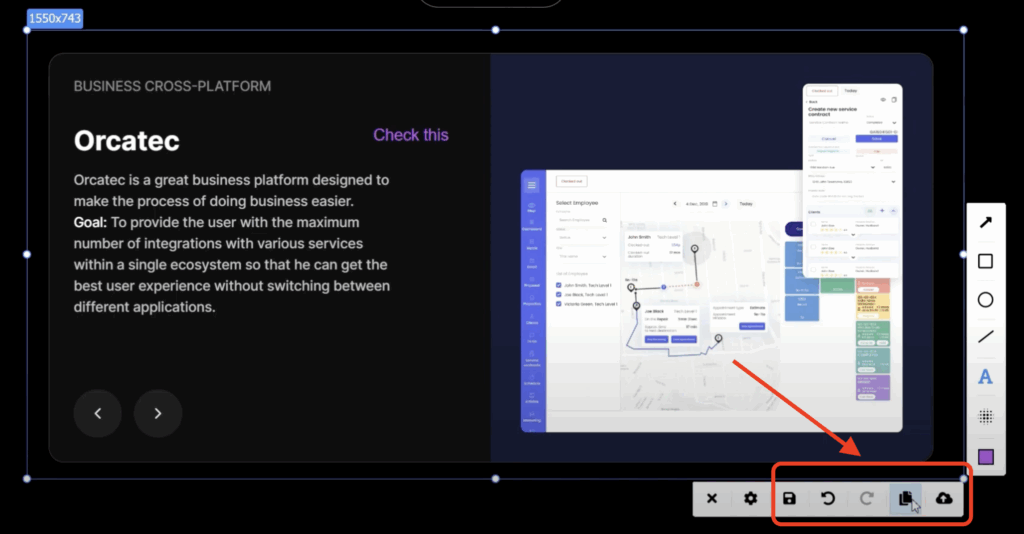
Task: Undo the last annotation
Action: click(x=828, y=498)
